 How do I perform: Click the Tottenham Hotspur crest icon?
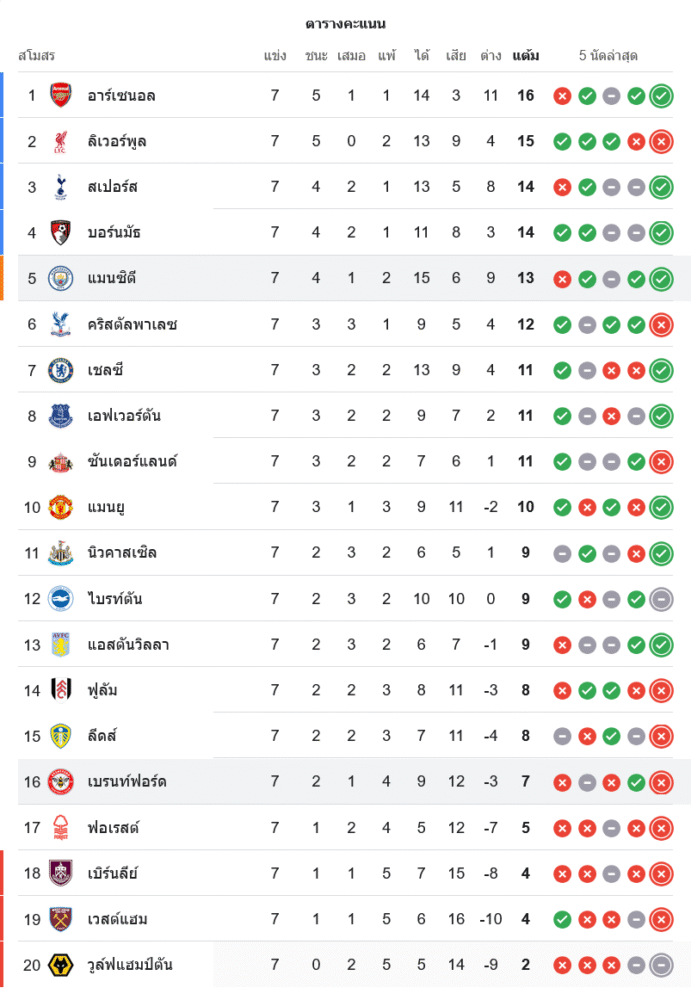61,187
